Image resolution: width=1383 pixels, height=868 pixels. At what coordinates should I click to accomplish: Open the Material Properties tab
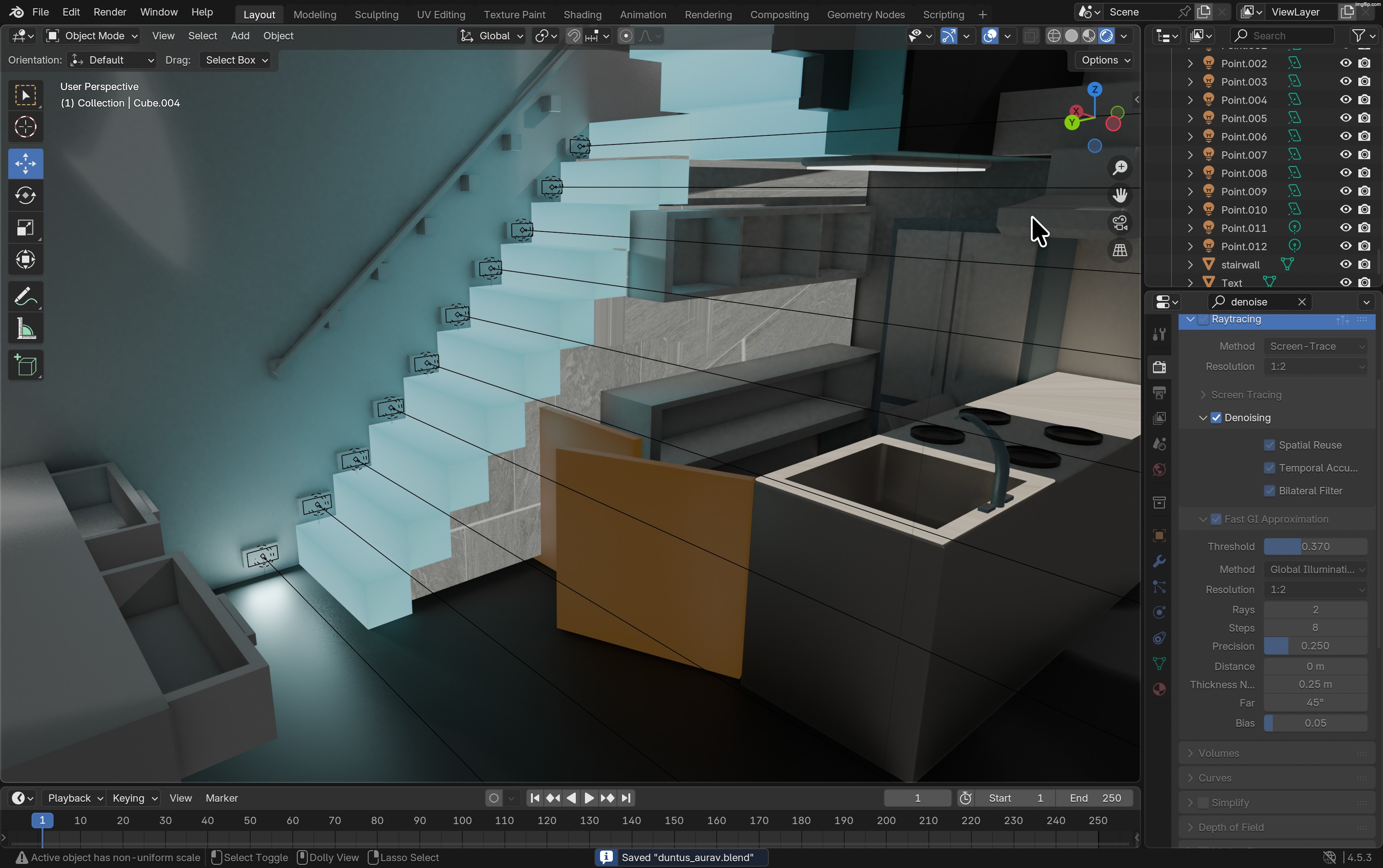click(x=1158, y=690)
